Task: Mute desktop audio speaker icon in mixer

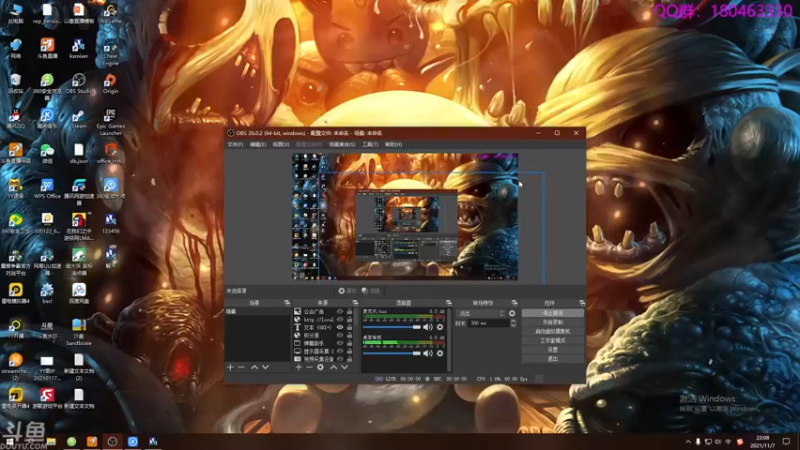Action: click(428, 353)
